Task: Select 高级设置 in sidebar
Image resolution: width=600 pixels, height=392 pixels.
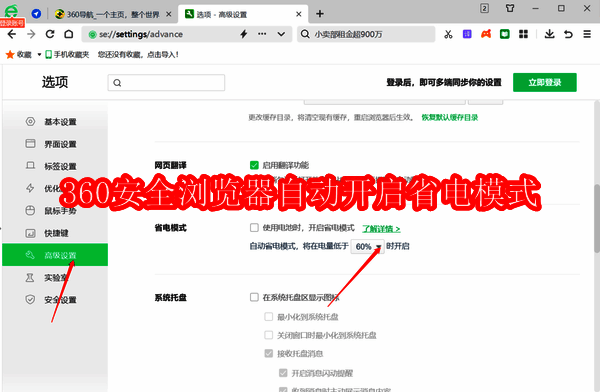Action: point(55,255)
